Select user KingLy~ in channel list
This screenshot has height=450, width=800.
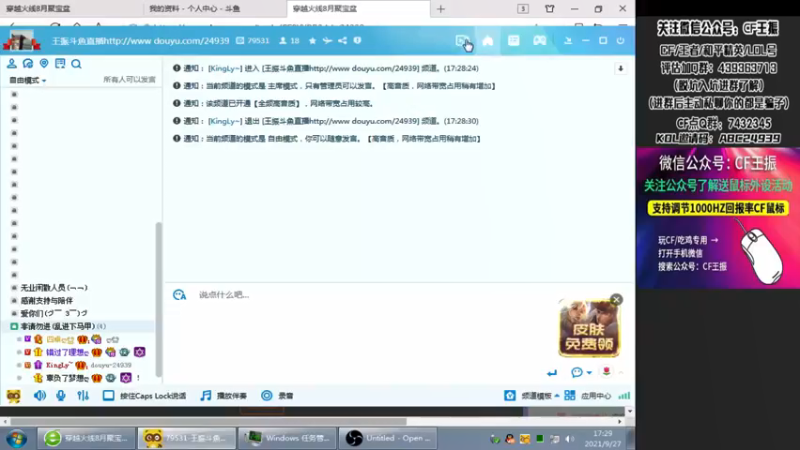(x=59, y=365)
